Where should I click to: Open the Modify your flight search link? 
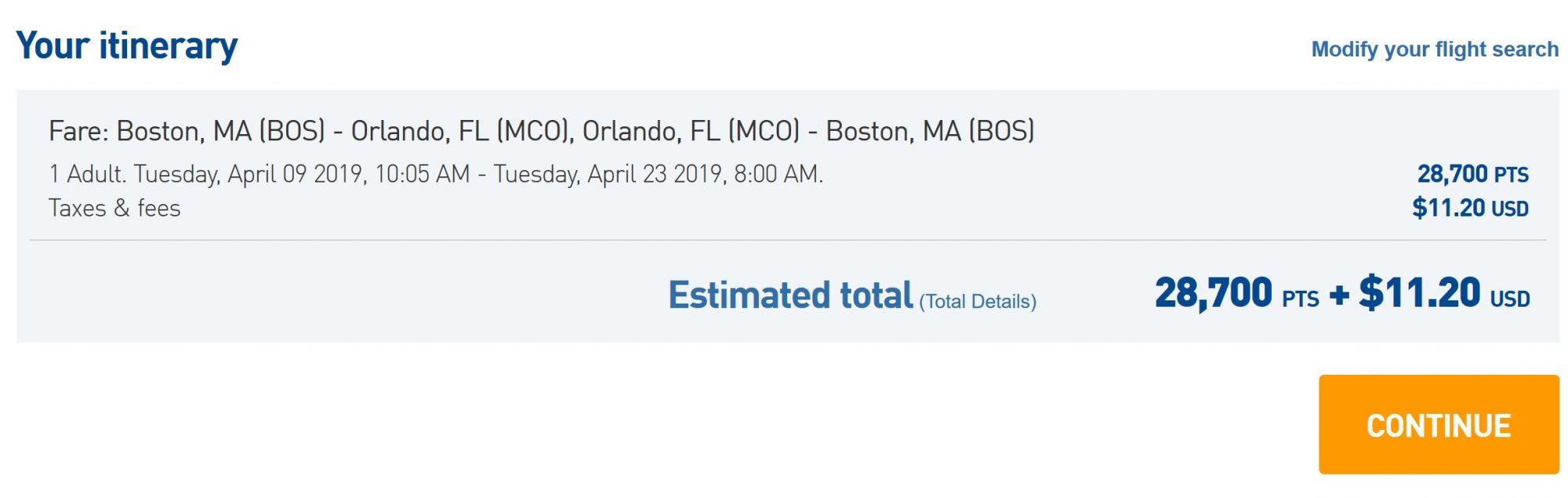(x=1435, y=49)
